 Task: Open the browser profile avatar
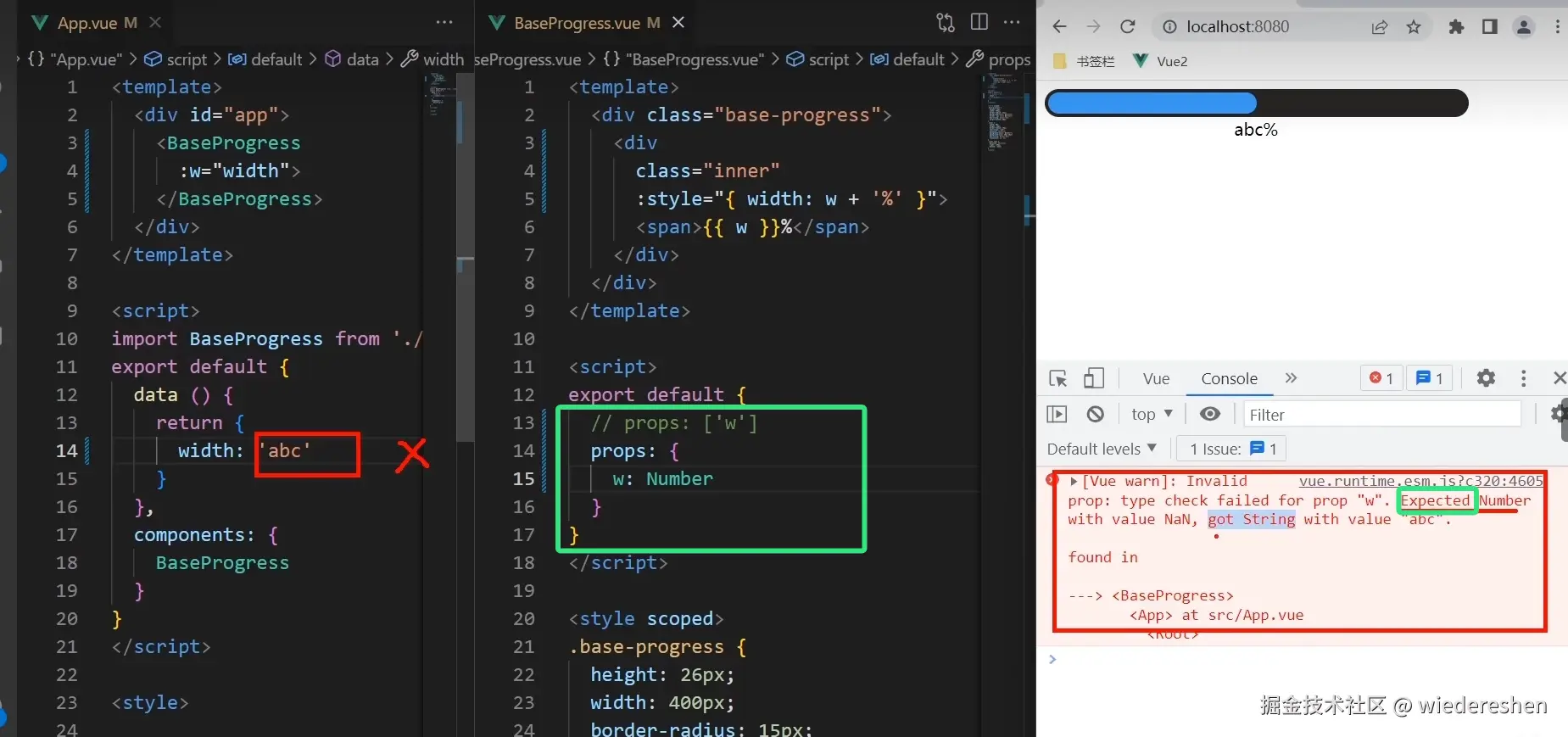1524,27
